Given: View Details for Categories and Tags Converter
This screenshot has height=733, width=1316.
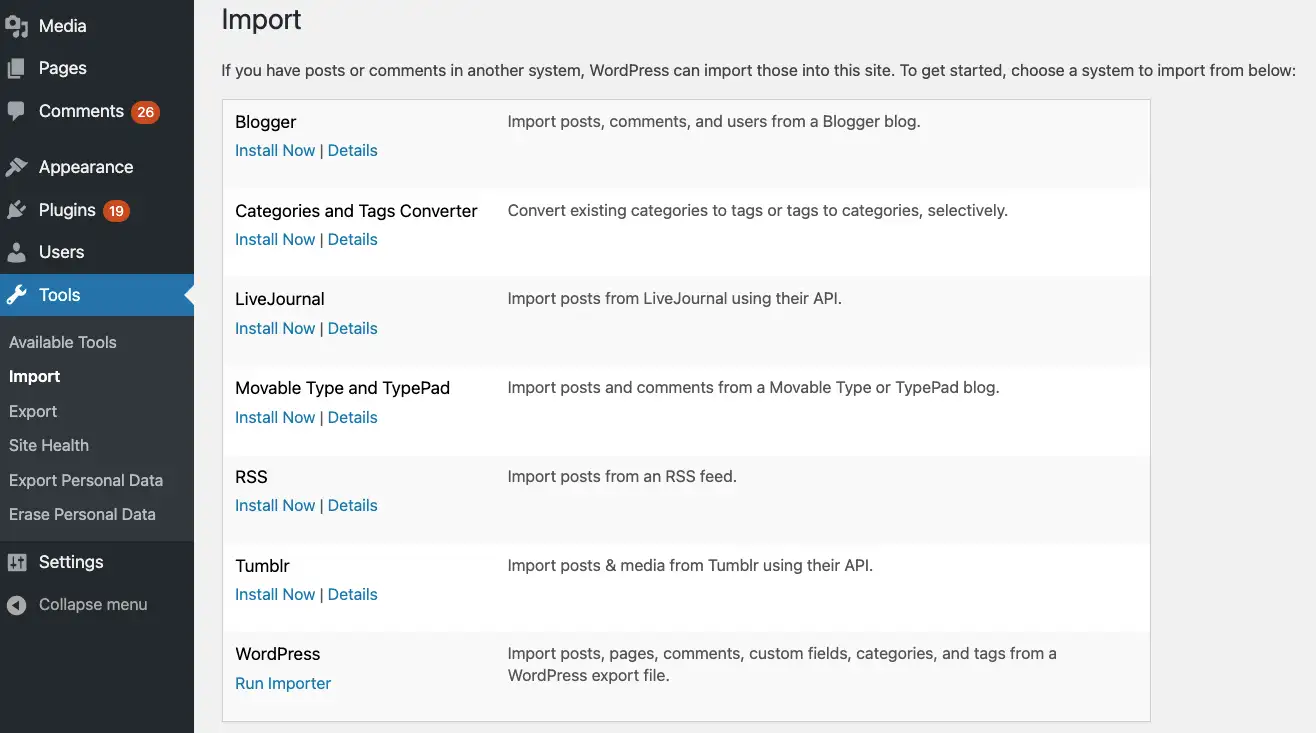Looking at the screenshot, I should click(353, 240).
